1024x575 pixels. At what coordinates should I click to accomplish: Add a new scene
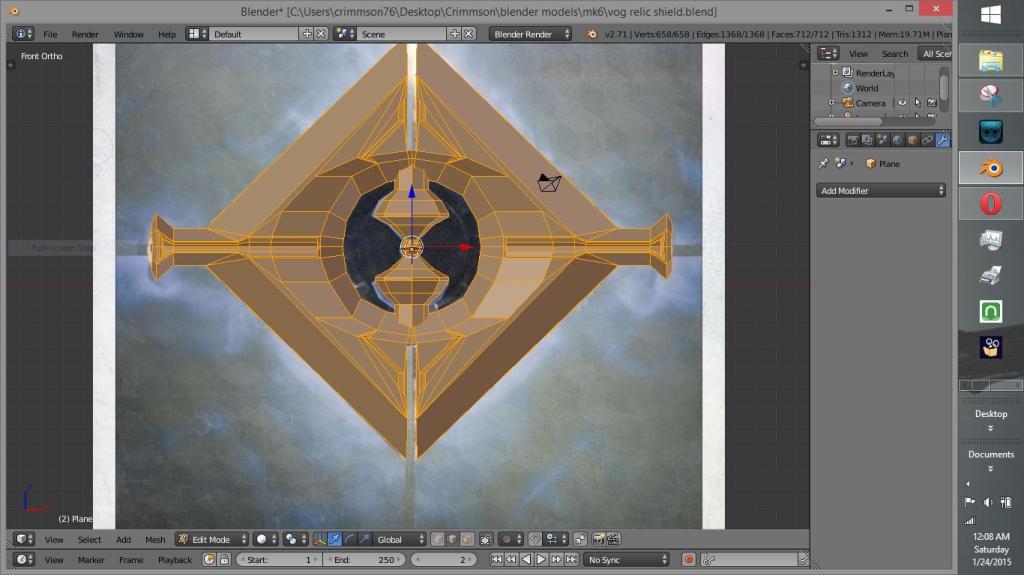click(455, 34)
